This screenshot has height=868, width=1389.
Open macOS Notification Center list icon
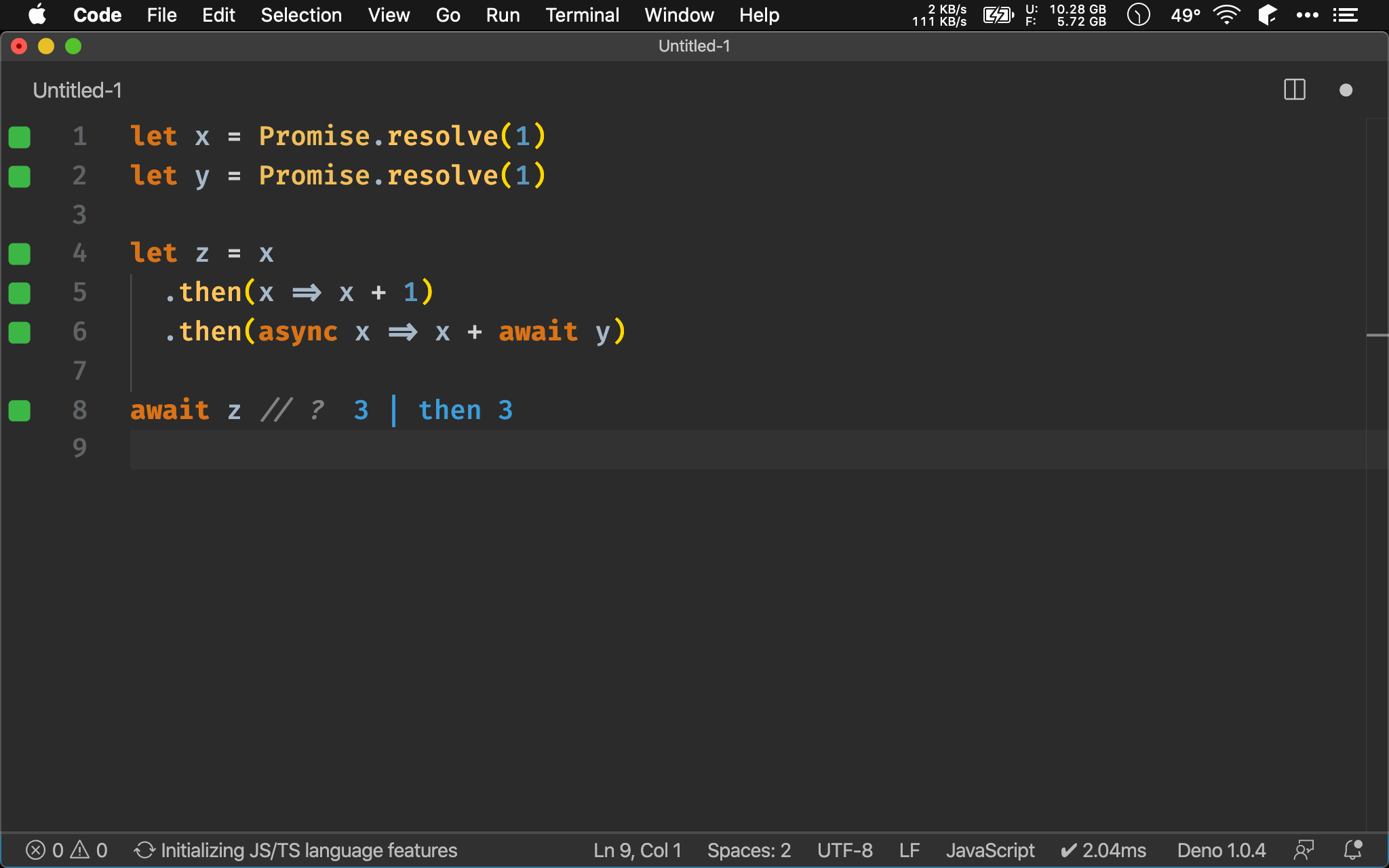click(1346, 15)
